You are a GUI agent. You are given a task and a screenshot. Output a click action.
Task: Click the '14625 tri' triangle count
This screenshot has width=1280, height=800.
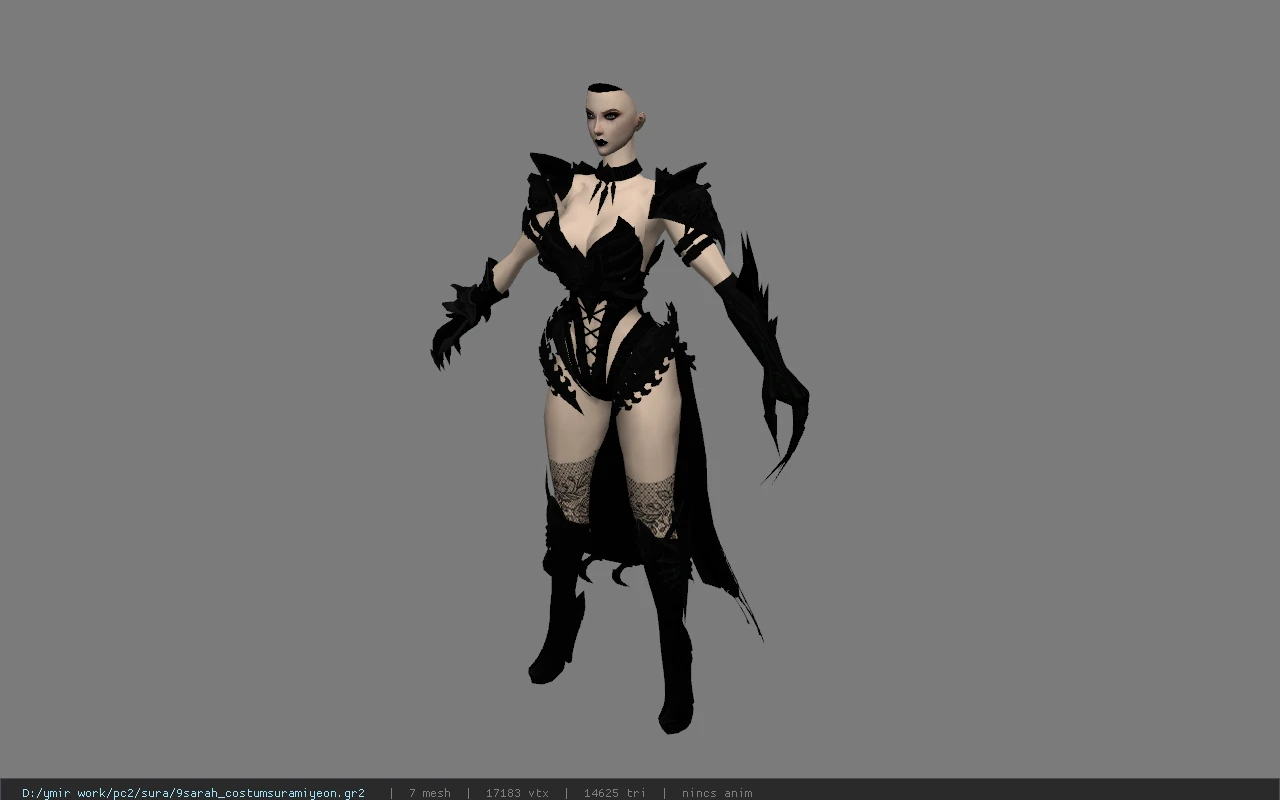(x=614, y=793)
